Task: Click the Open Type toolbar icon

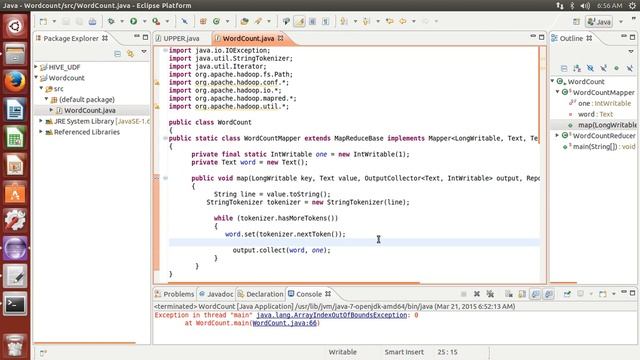Action: coord(244,21)
